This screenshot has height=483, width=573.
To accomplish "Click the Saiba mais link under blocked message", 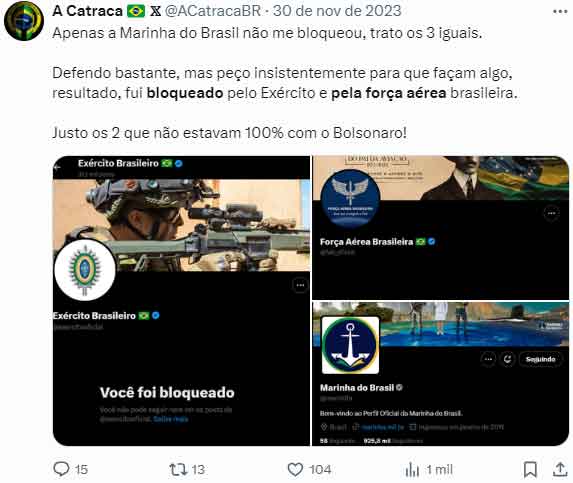I will coord(171,419).
